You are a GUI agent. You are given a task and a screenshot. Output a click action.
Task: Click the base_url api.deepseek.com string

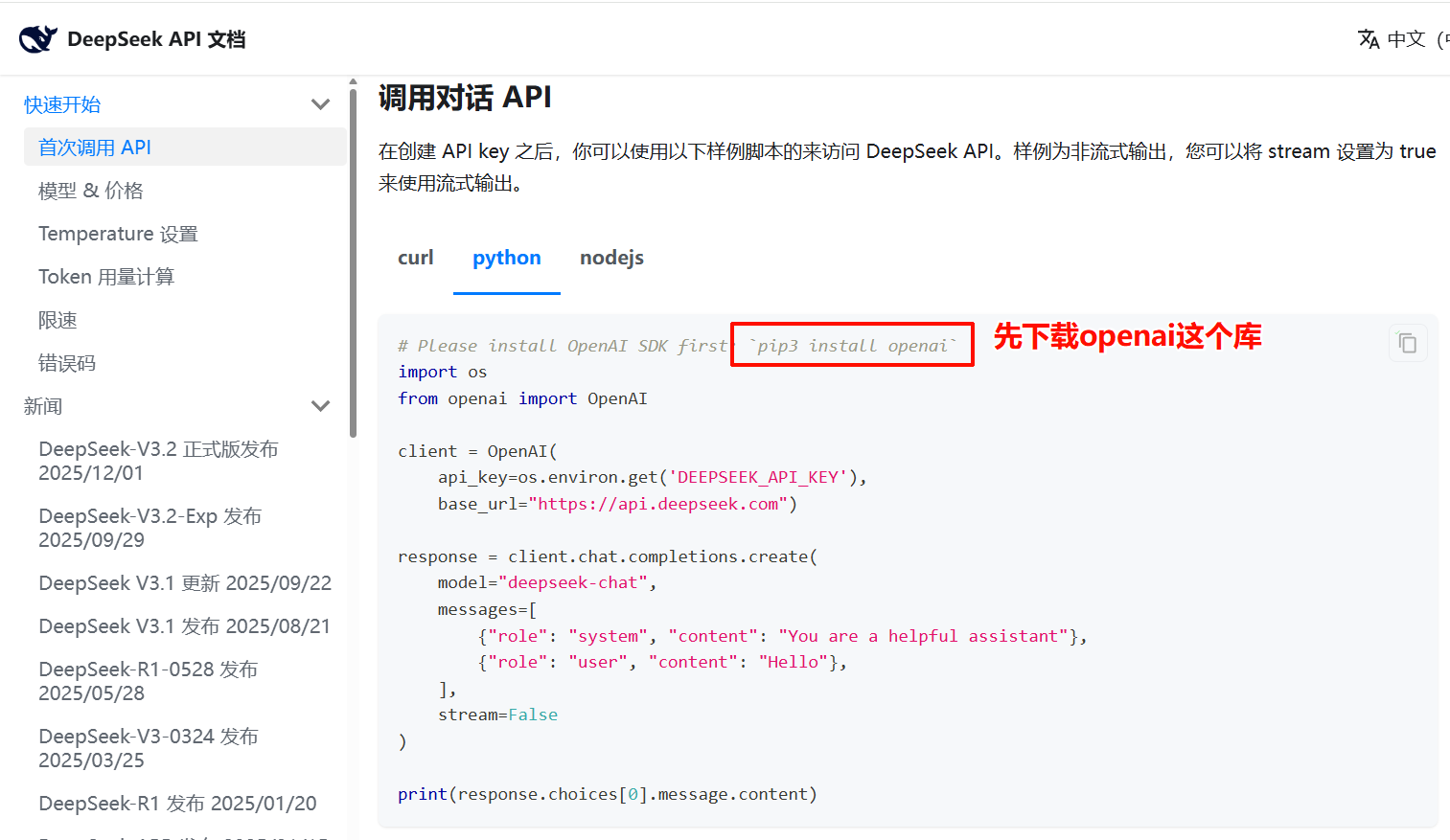pyautogui.click(x=657, y=504)
